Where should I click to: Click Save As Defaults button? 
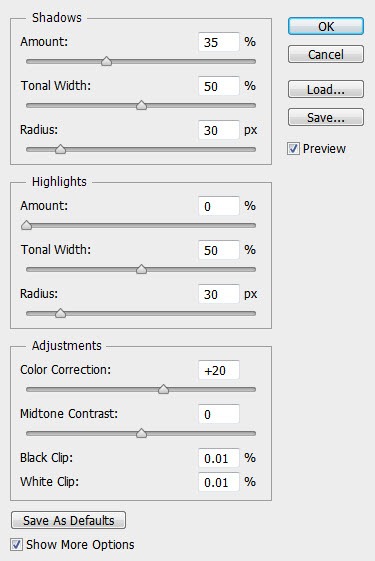[x=68, y=520]
